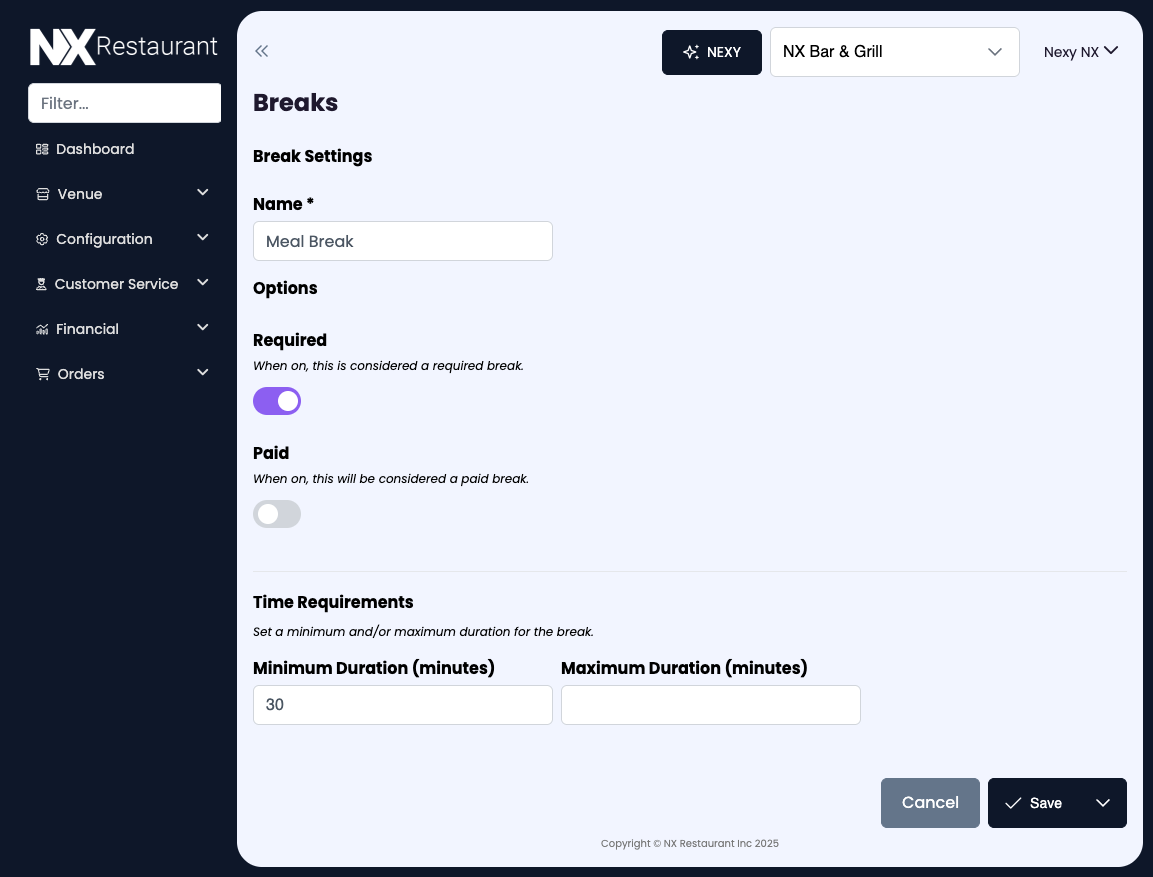Click the Customer Service person icon
Viewport: 1153px width, 877px height.
click(x=42, y=284)
